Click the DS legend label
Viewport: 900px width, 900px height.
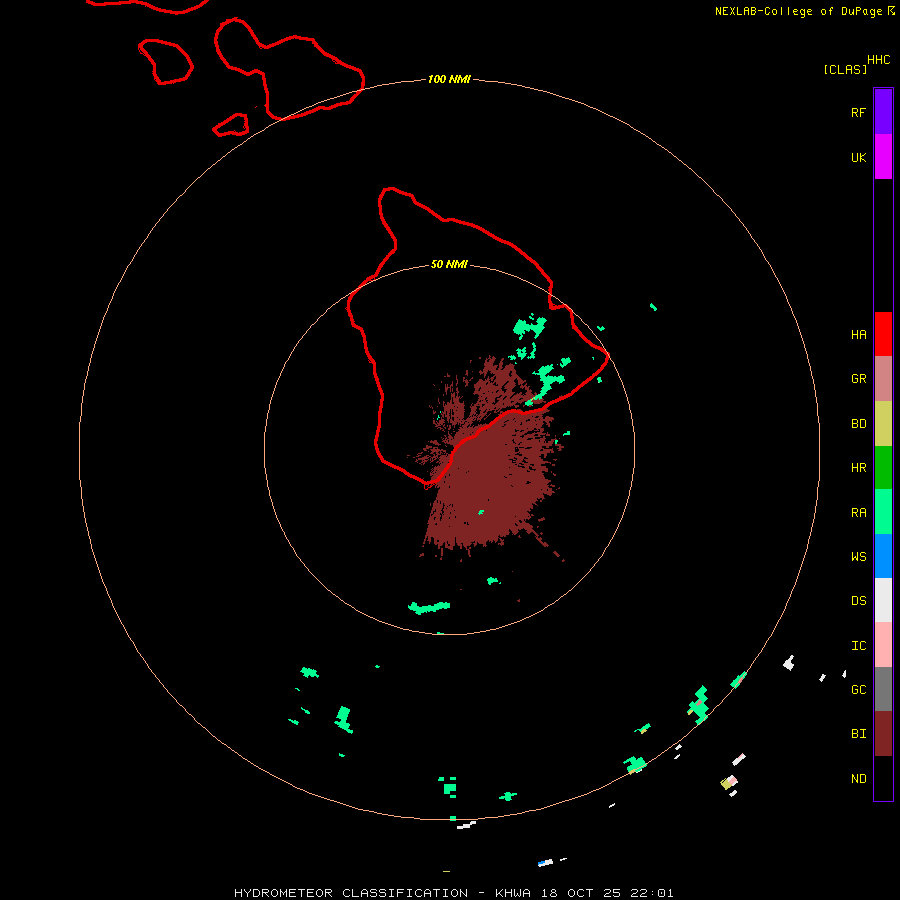pos(858,601)
